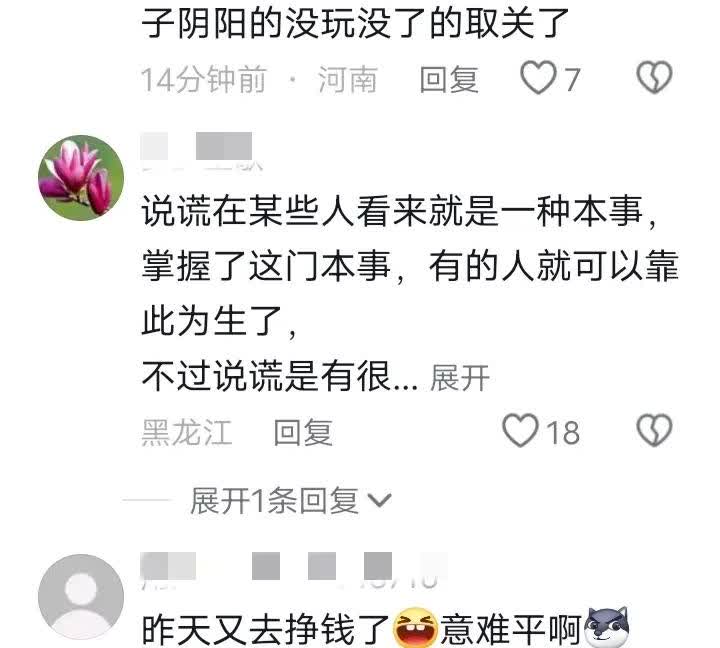Select the 说谎在某些人看来 comment text

click(410, 293)
